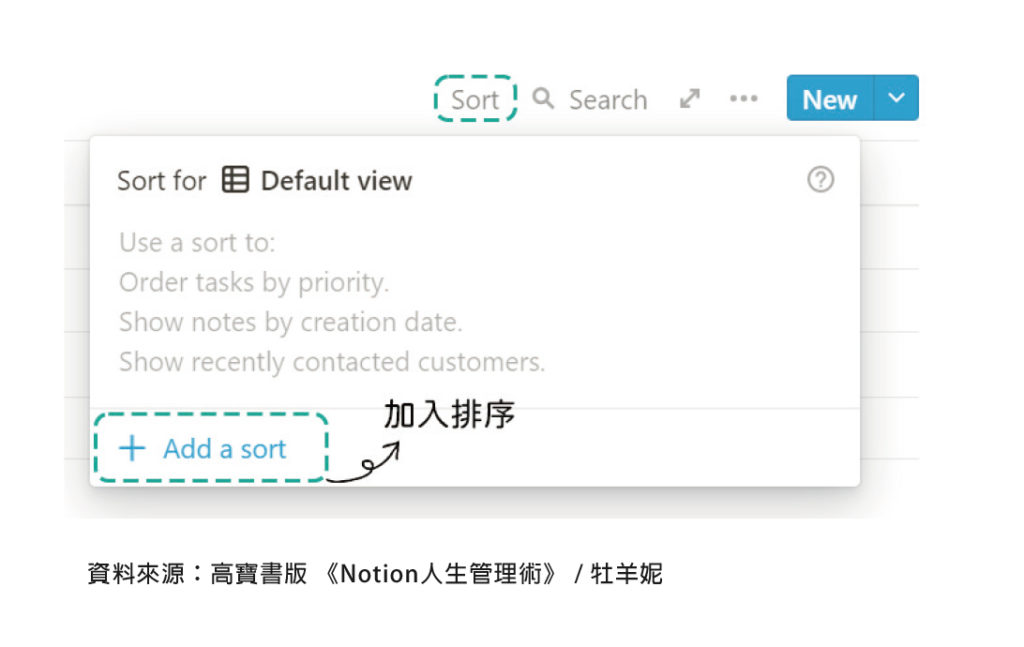Open the three-dot more options menu

(x=743, y=99)
